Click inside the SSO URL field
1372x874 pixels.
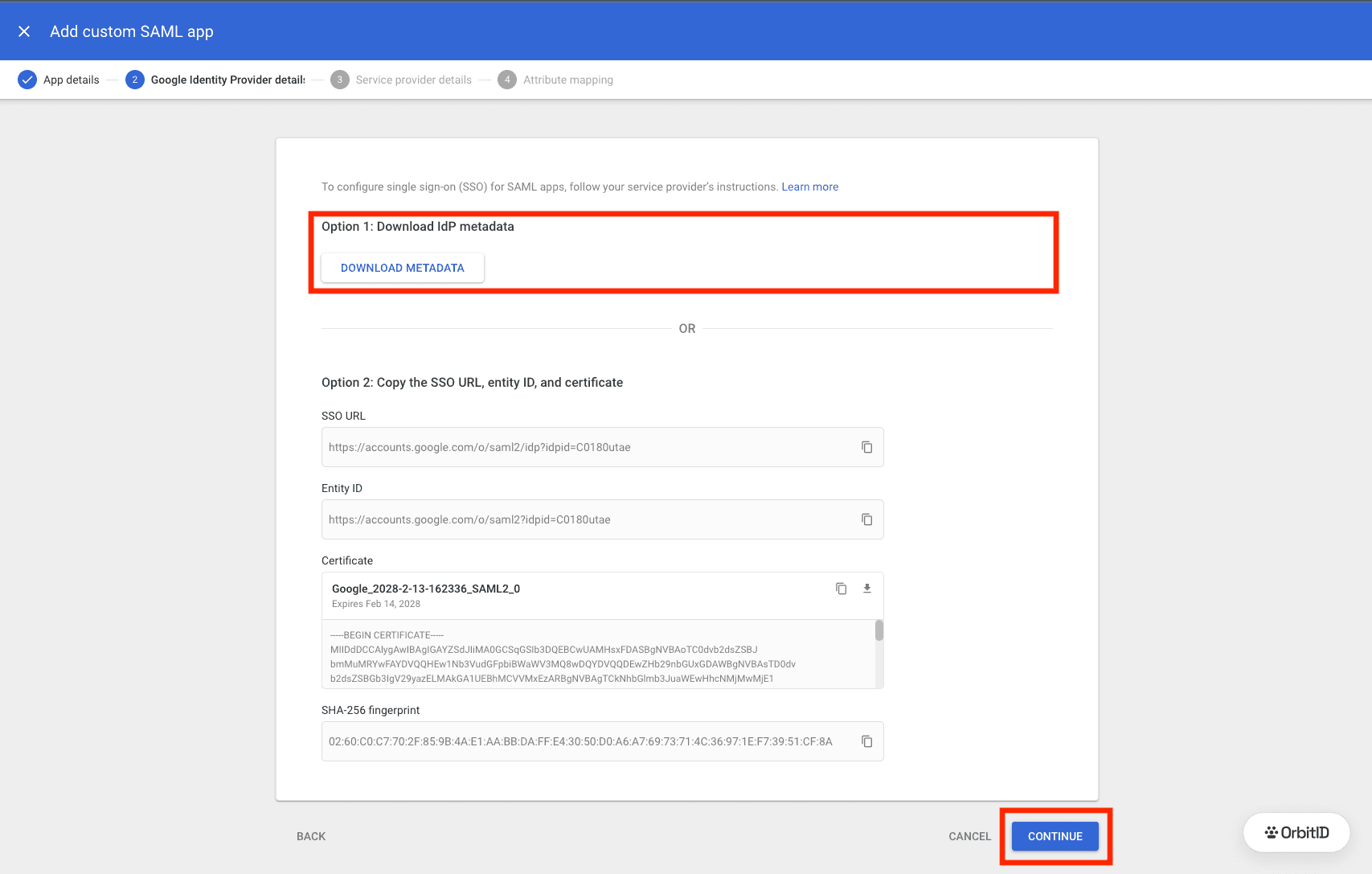click(603, 447)
